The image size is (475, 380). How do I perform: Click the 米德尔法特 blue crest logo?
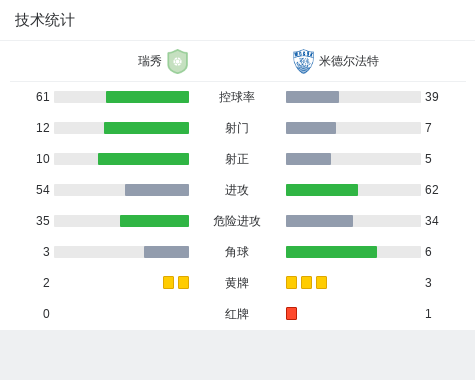coord(303,61)
